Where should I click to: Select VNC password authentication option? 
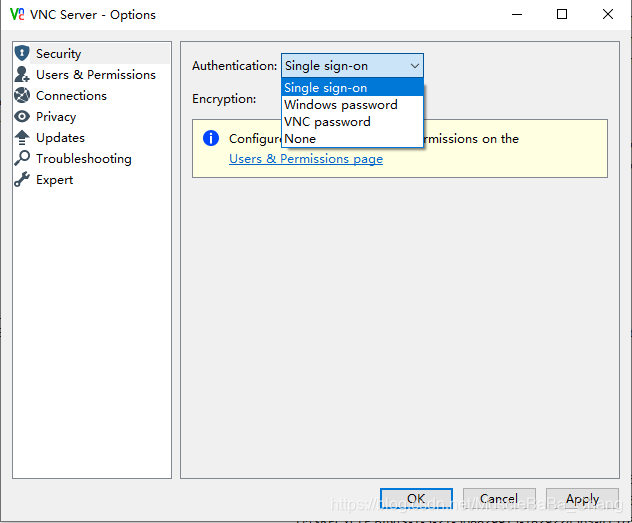click(x=352, y=122)
